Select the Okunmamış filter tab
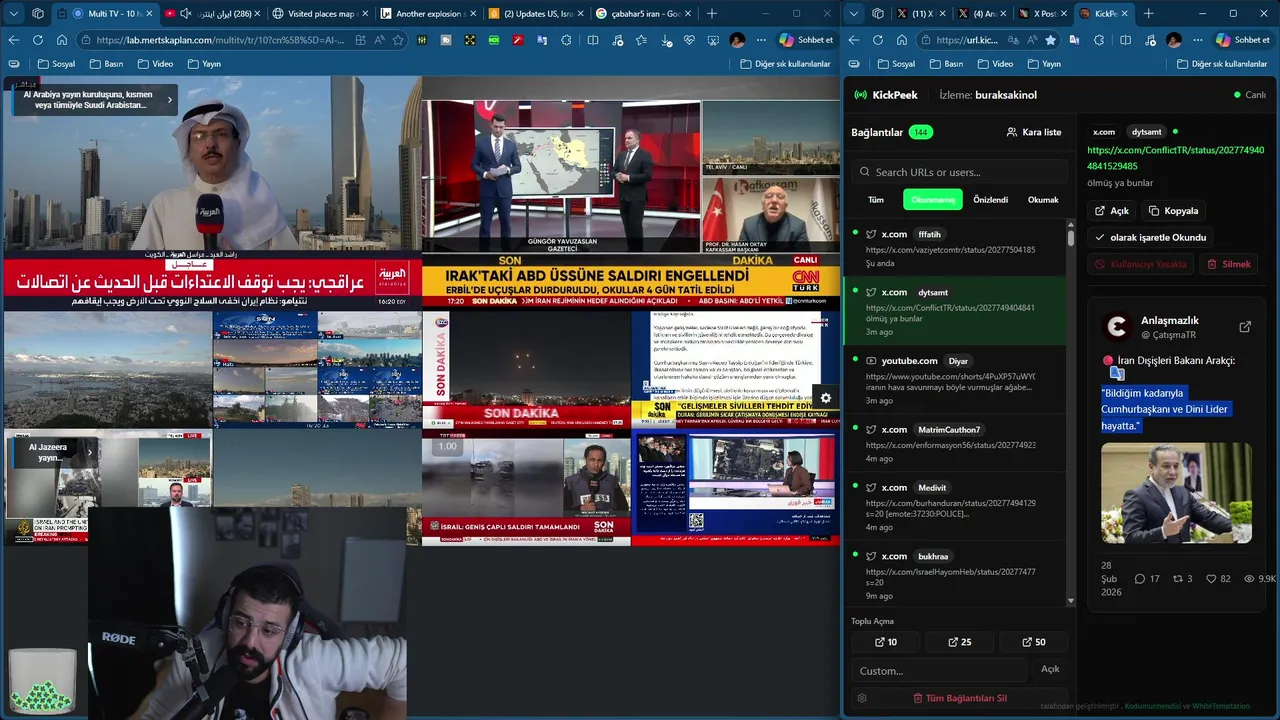Screen dimensions: 1280x720 click(x=932, y=200)
